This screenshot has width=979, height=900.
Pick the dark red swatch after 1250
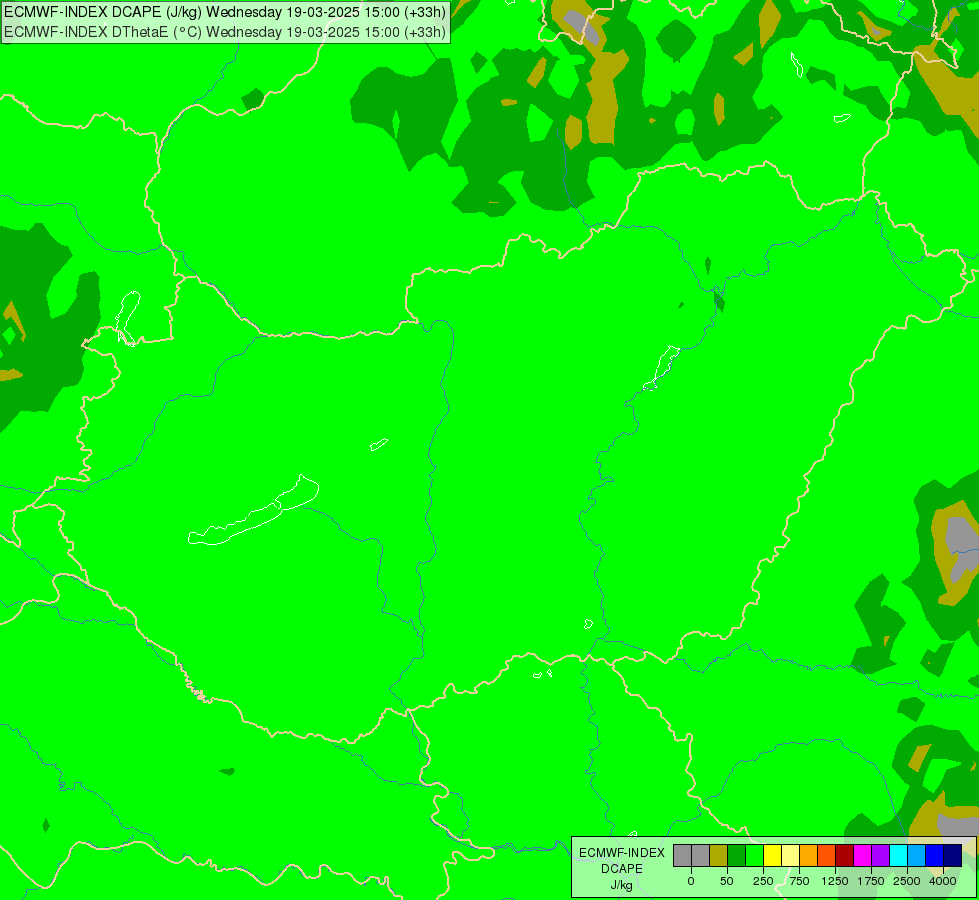click(845, 856)
